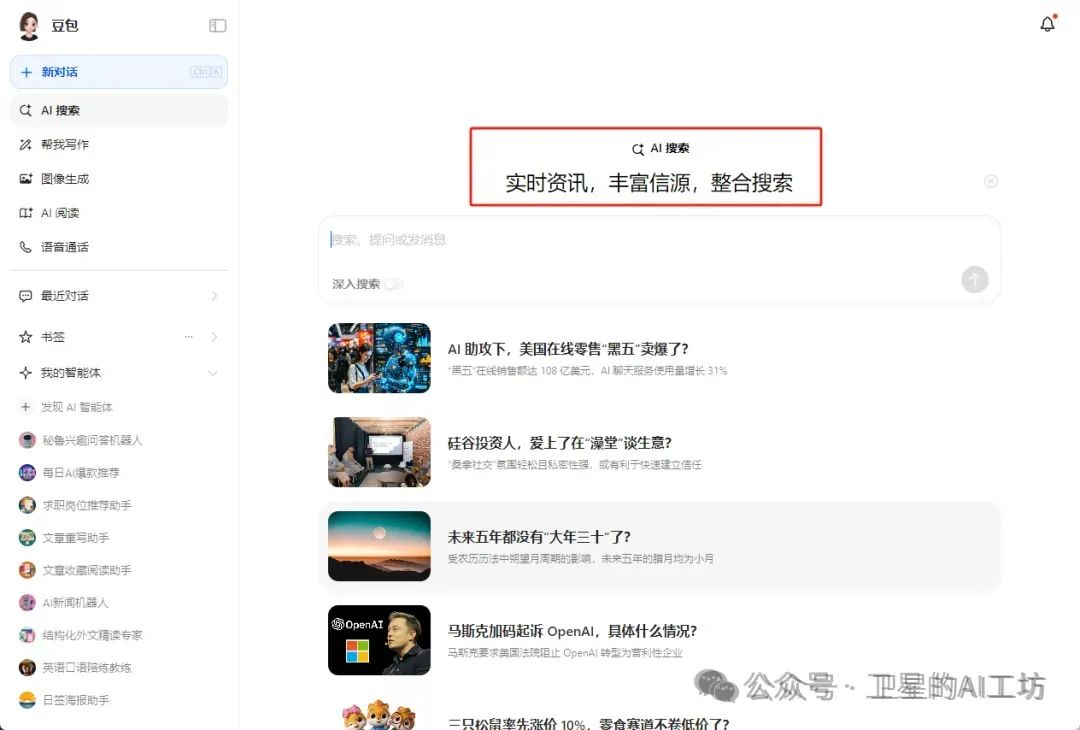
Task: Open the 三只松鼠率先涨价 news headline
Action: [588, 723]
